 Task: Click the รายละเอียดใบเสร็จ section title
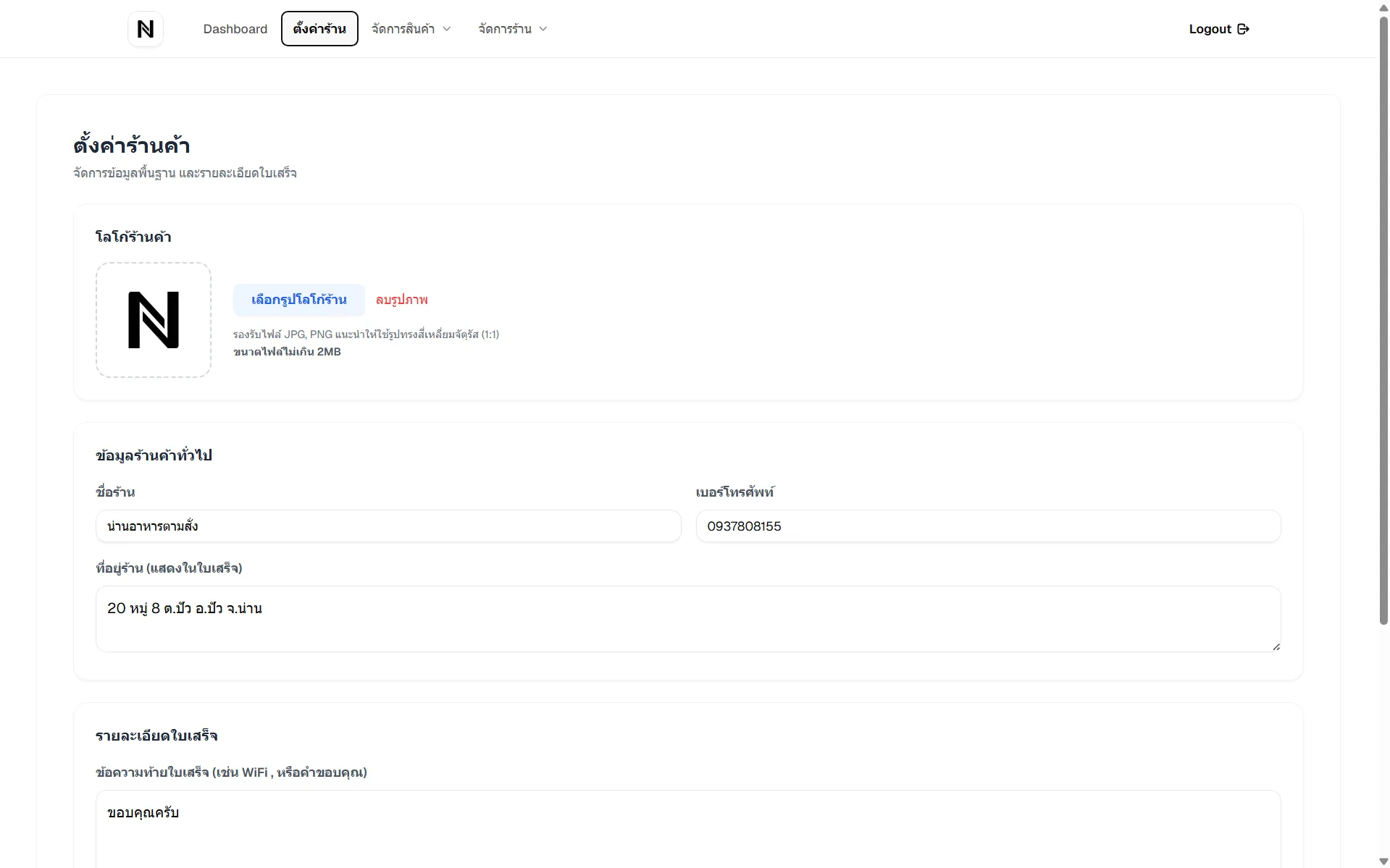point(156,736)
